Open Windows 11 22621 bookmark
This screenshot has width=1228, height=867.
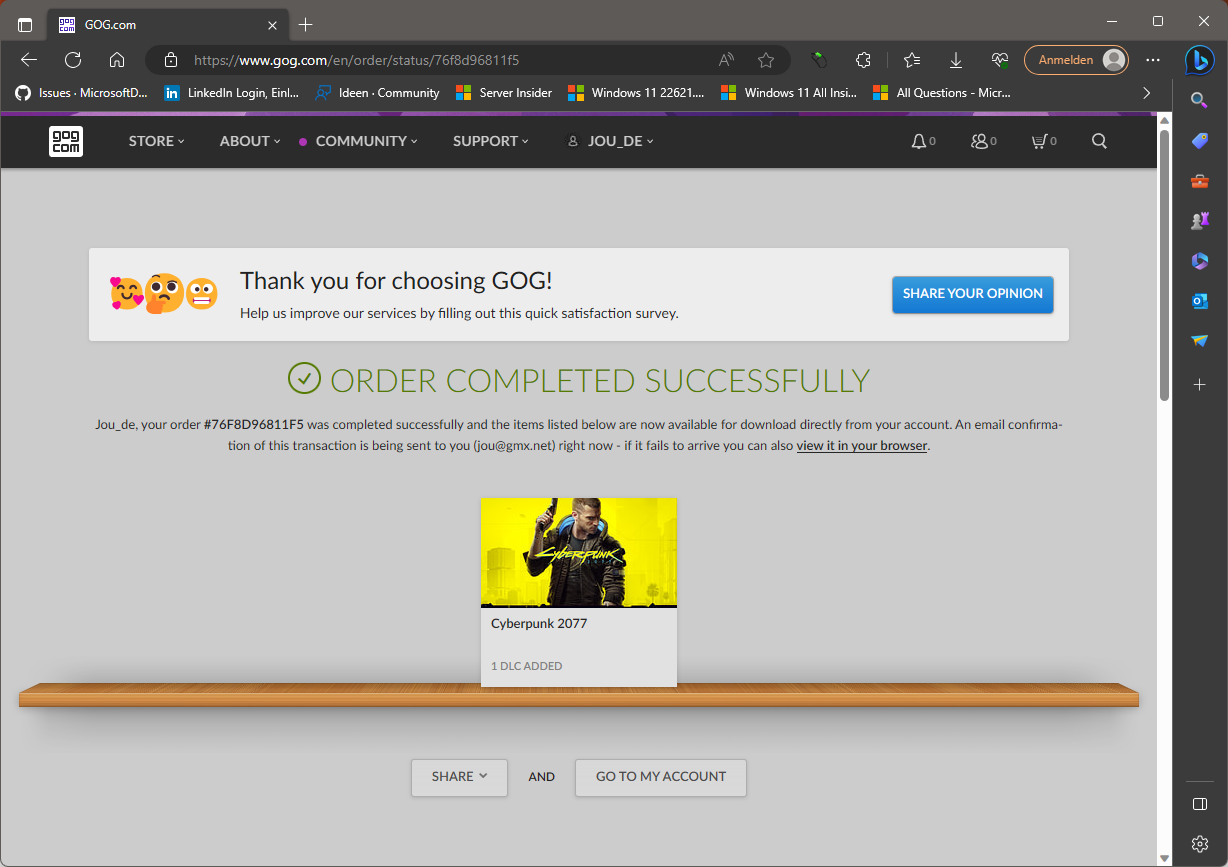[636, 92]
